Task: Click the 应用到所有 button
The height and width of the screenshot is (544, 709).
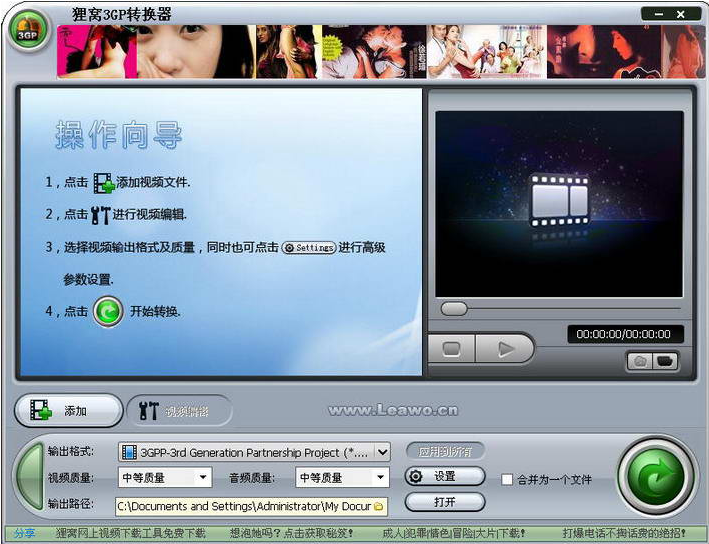Action: [x=445, y=451]
